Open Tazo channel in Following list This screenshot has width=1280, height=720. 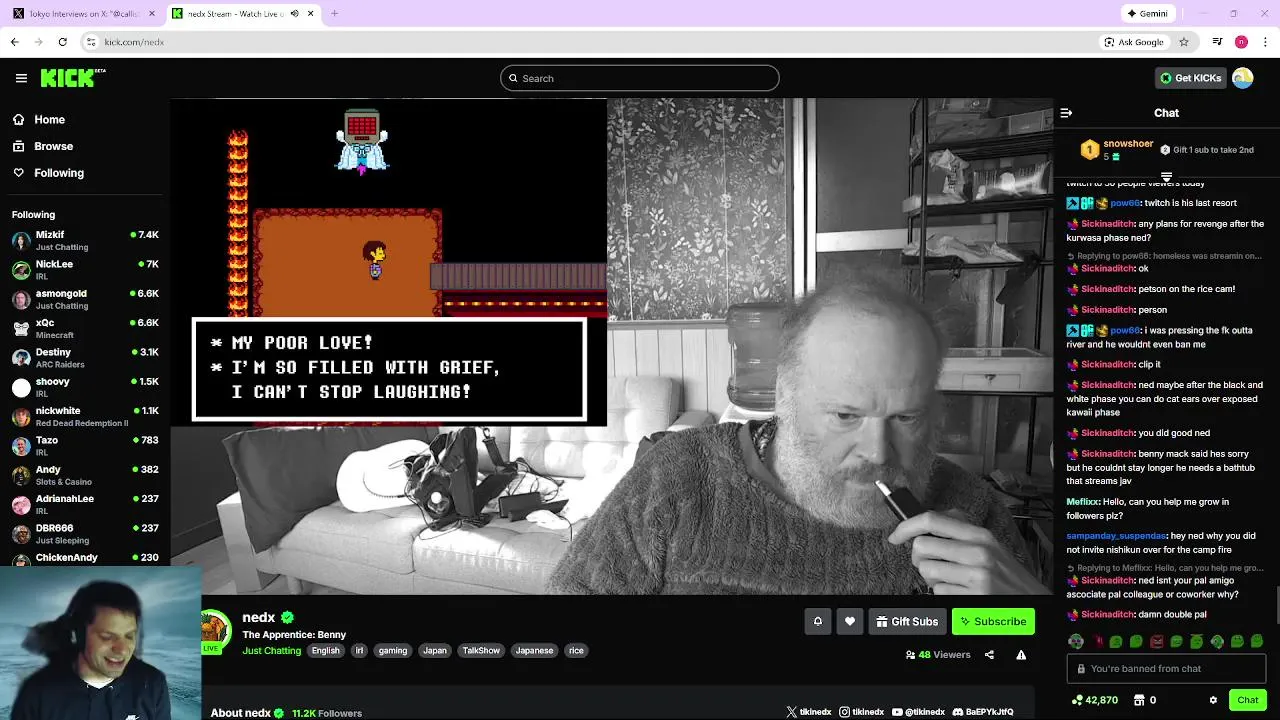click(x=85, y=446)
